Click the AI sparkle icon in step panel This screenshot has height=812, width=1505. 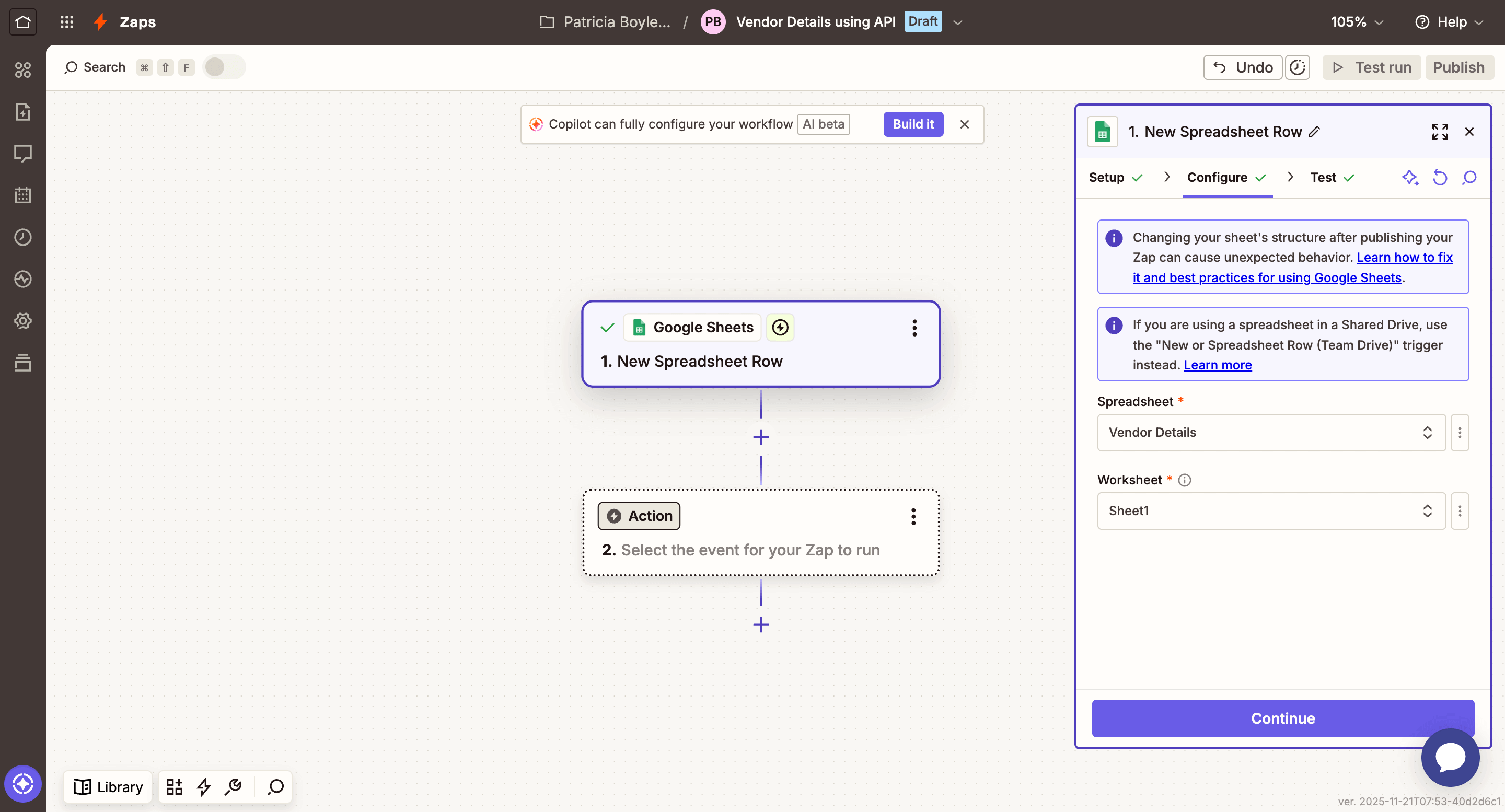click(x=1410, y=178)
